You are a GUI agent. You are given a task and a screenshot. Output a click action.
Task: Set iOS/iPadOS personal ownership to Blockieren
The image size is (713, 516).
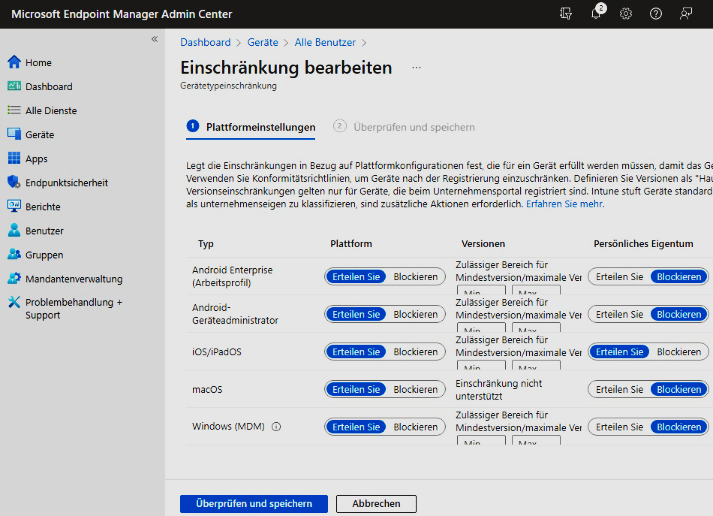(x=679, y=352)
